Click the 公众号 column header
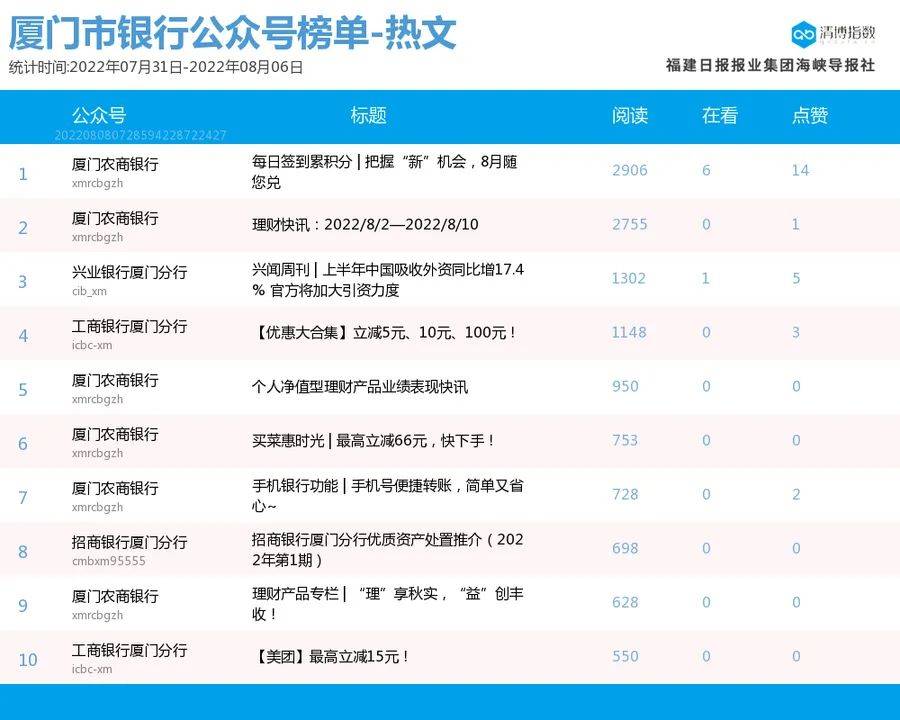Screen dimensions: 900x720 click(99, 115)
